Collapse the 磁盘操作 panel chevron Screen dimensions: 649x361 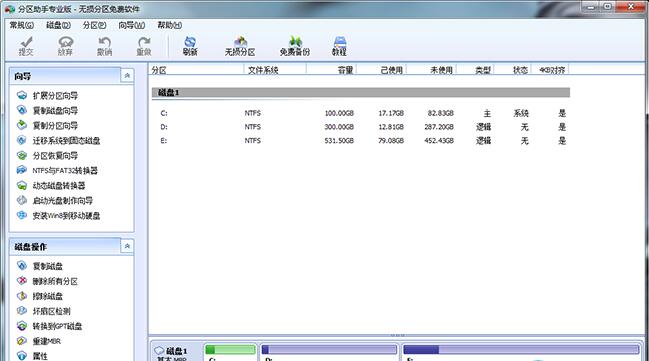(x=127, y=246)
